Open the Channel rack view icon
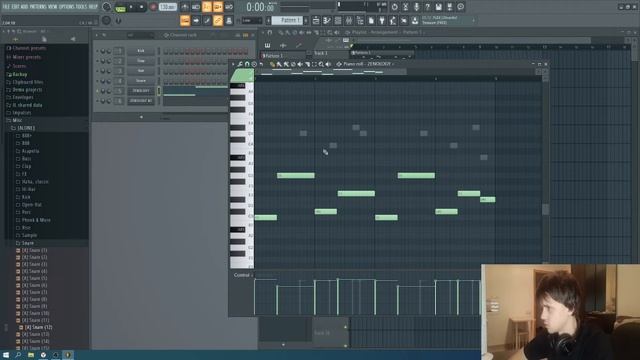The image size is (640, 360). pyautogui.click(x=338, y=20)
